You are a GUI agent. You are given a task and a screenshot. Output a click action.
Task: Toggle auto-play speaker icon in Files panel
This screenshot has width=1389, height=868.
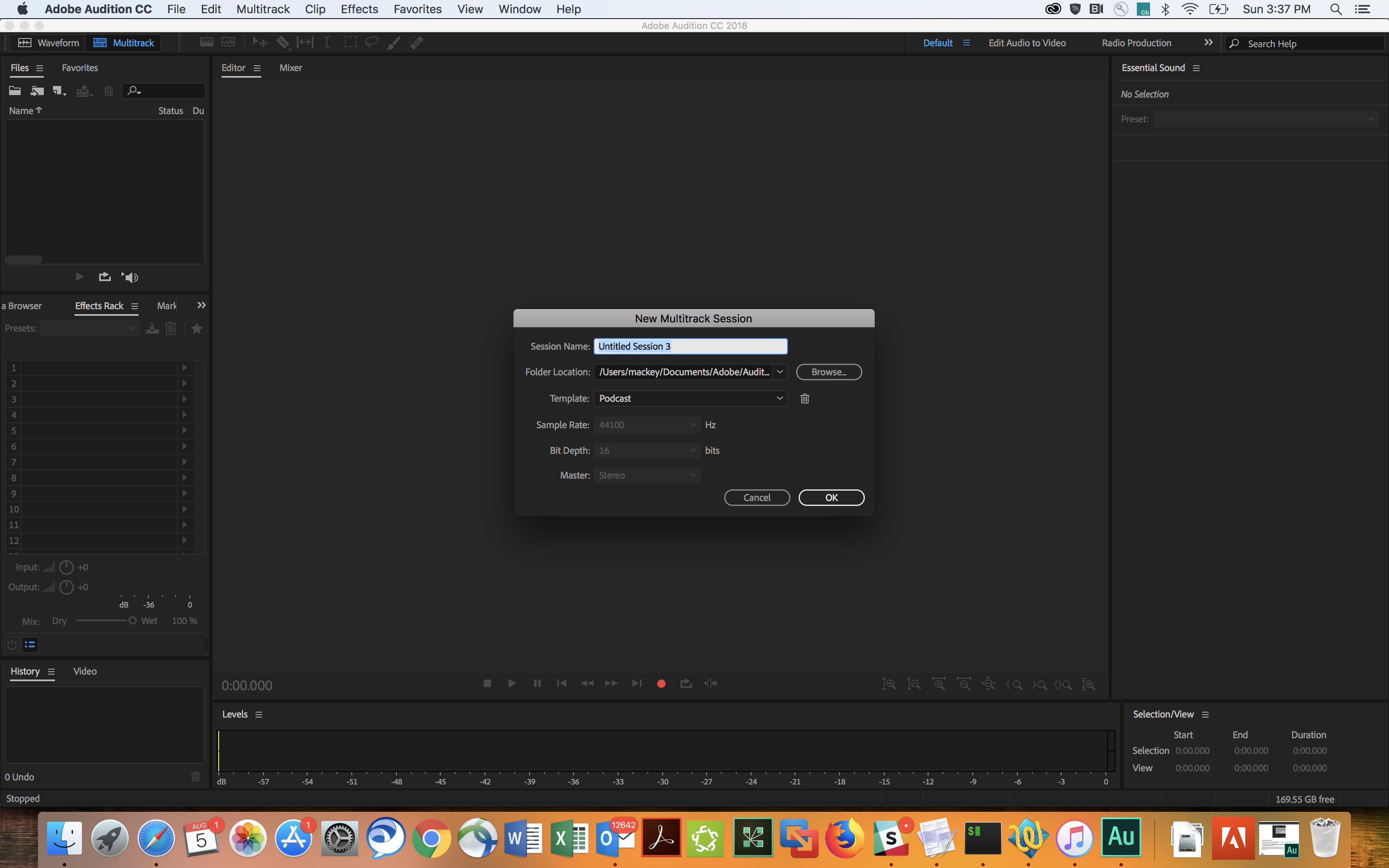click(130, 277)
